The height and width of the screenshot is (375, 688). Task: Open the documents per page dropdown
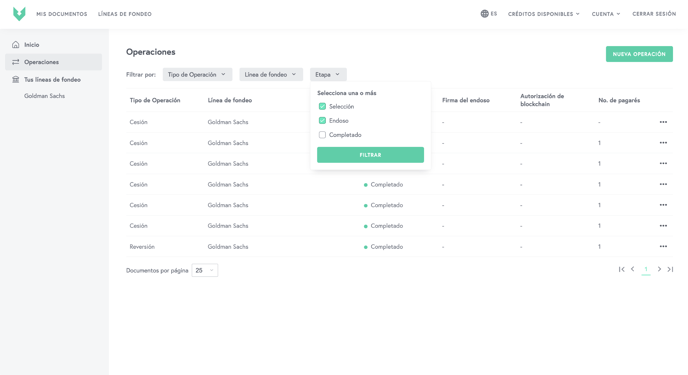(204, 270)
